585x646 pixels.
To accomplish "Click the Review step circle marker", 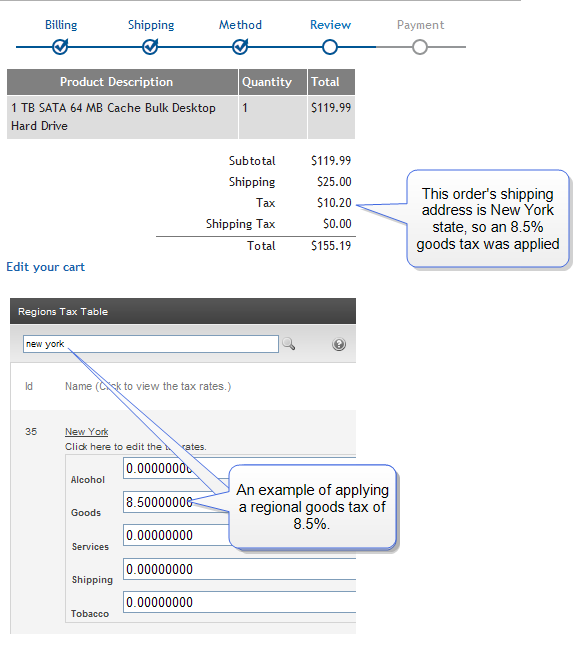I will [x=330, y=47].
